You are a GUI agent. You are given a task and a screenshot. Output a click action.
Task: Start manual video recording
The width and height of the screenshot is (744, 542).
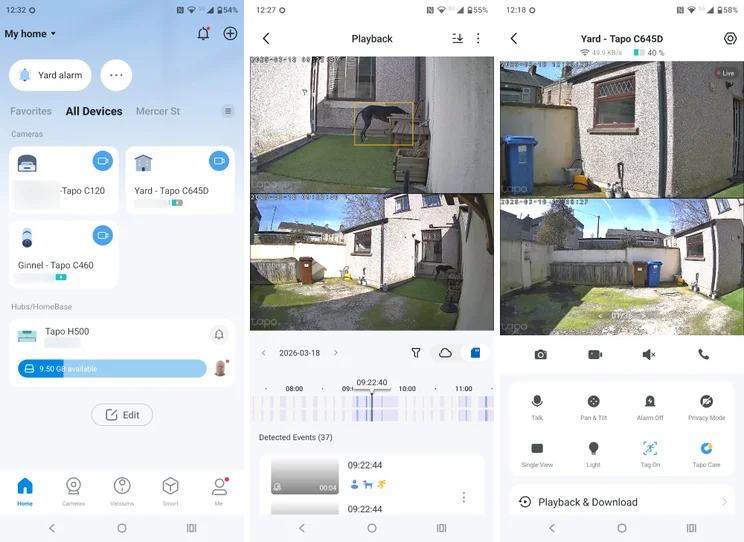click(595, 355)
